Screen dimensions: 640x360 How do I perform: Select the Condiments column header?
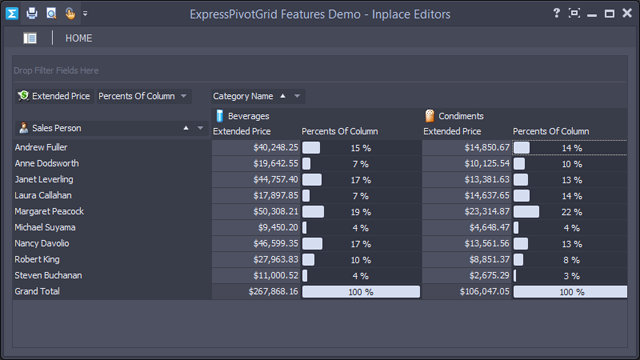pos(525,116)
